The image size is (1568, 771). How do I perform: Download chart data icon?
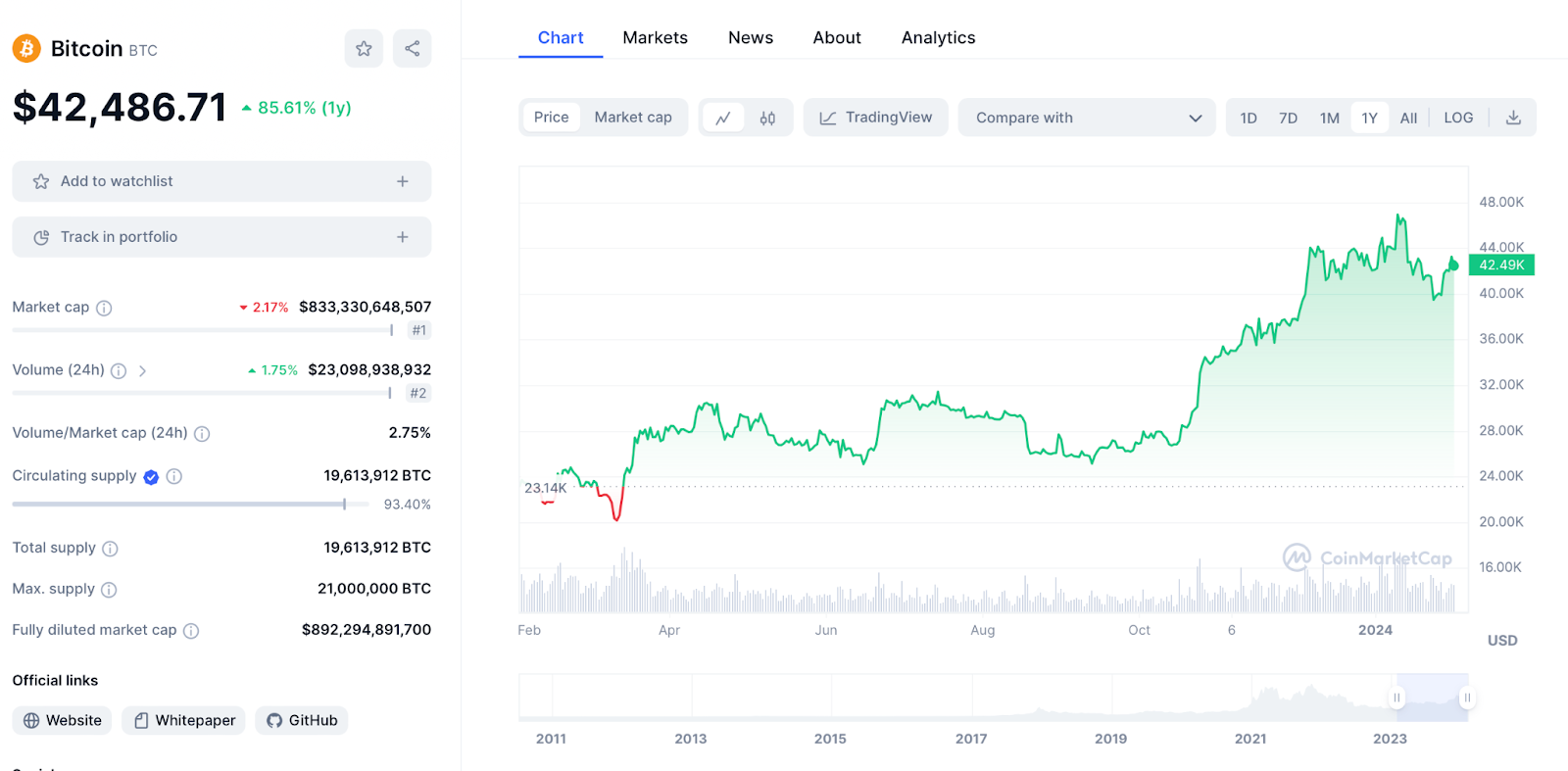1513,118
